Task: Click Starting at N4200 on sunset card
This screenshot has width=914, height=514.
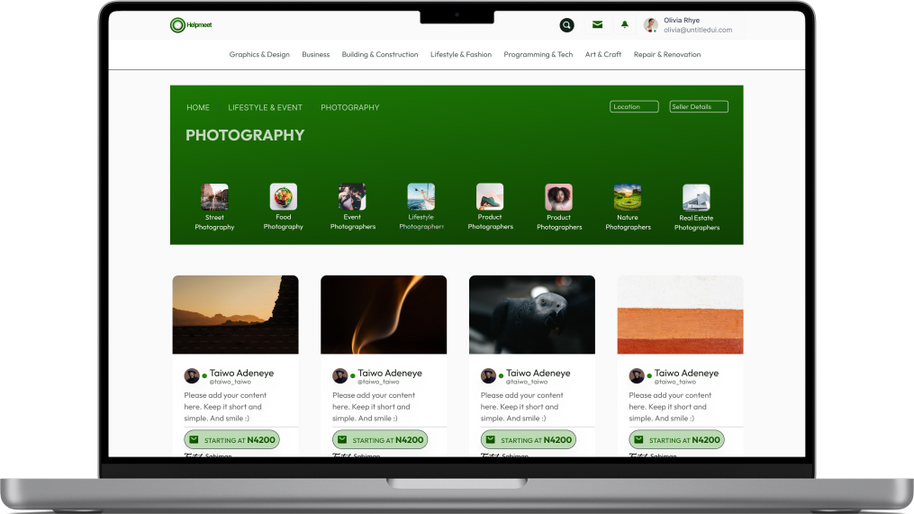Action: point(232,440)
